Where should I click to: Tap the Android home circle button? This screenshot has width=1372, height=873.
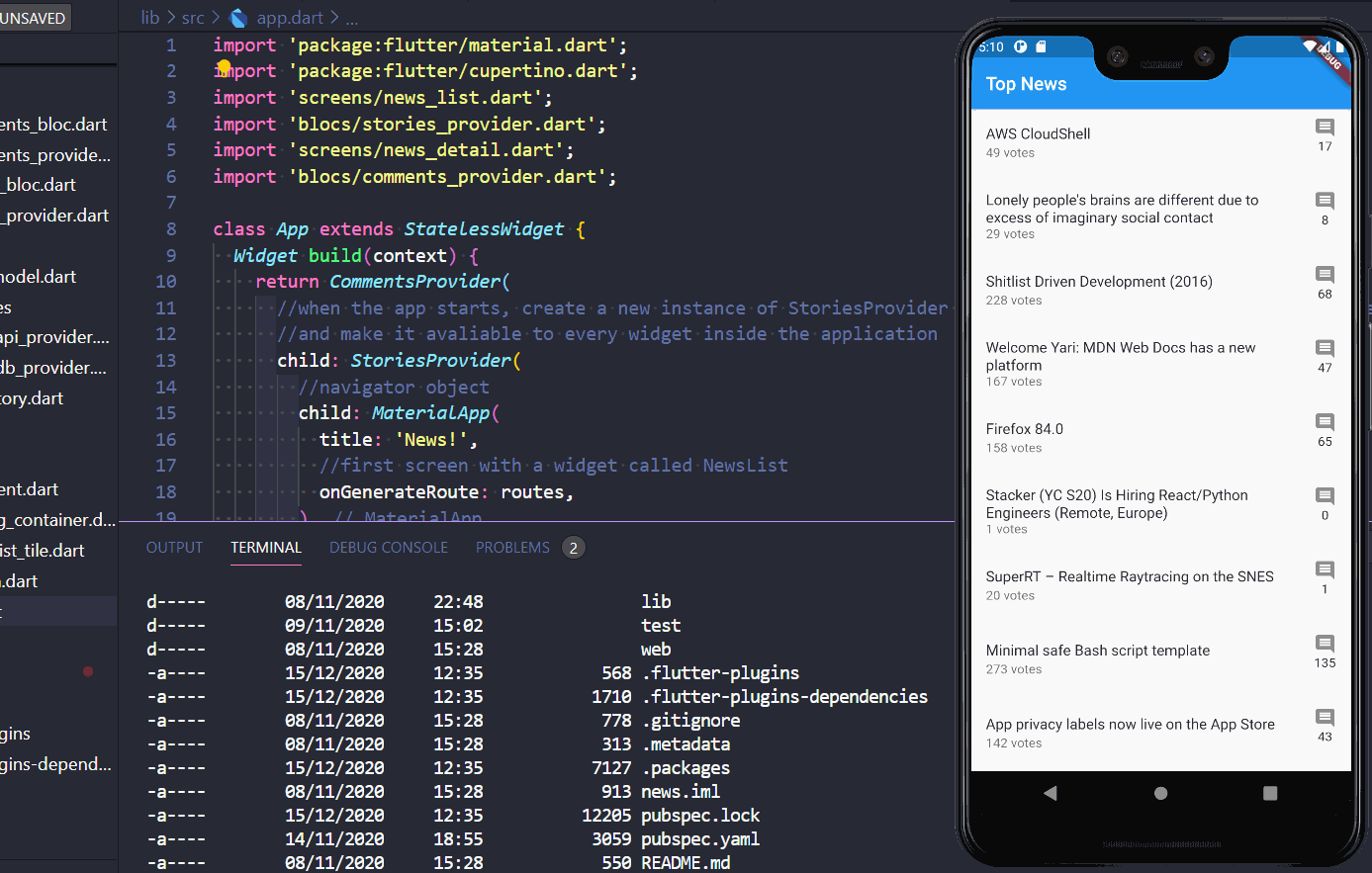point(1160,793)
